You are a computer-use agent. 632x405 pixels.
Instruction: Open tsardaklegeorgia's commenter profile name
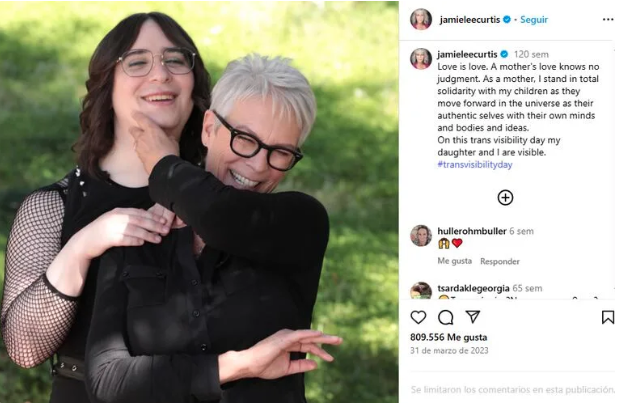coord(474,288)
